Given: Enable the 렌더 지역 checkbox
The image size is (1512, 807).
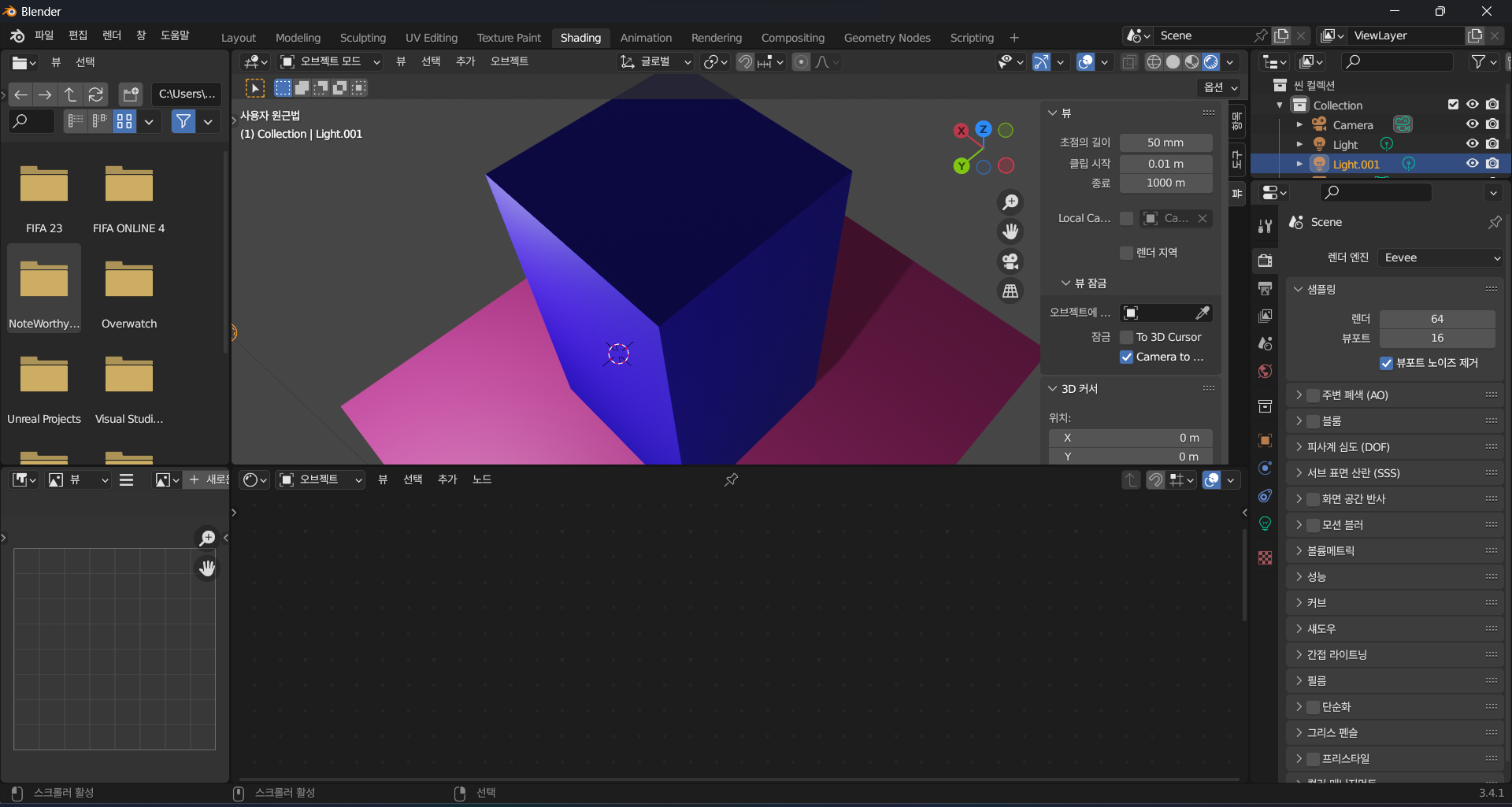Looking at the screenshot, I should (x=1127, y=253).
